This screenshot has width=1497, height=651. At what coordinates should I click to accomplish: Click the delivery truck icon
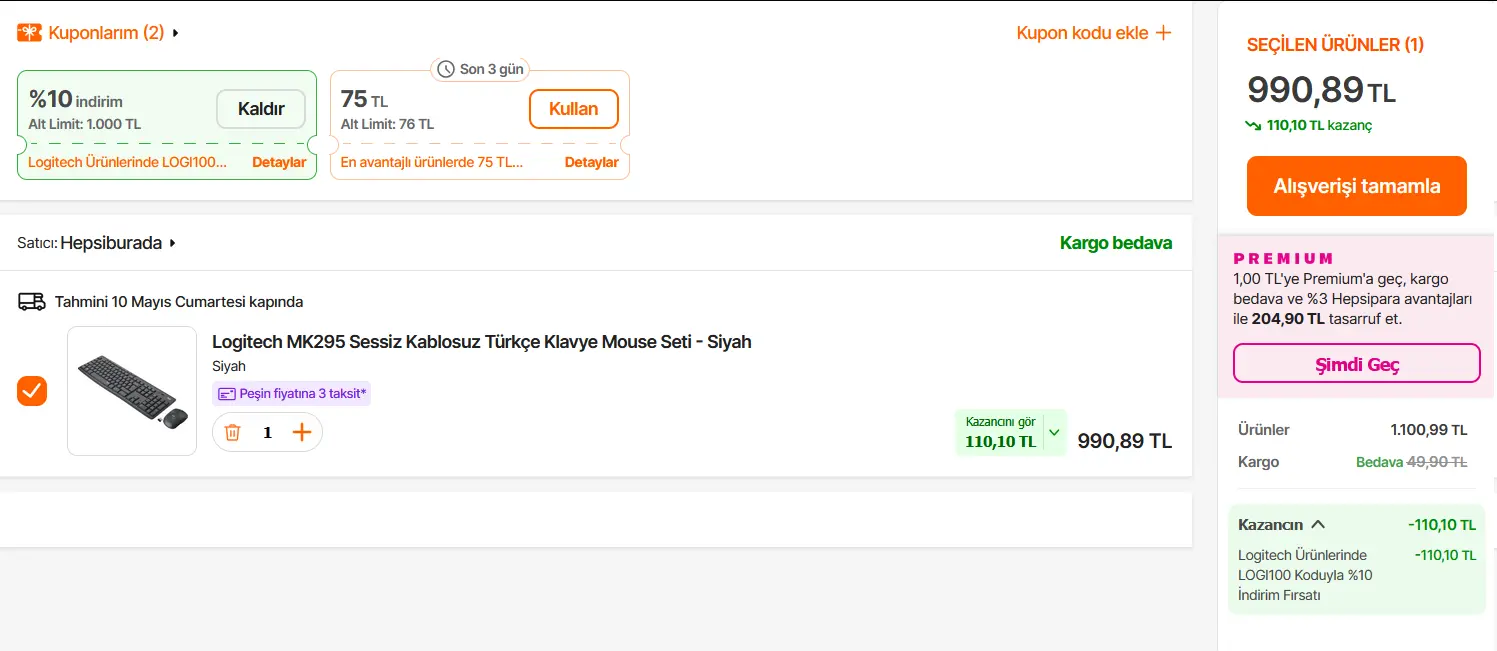[32, 301]
